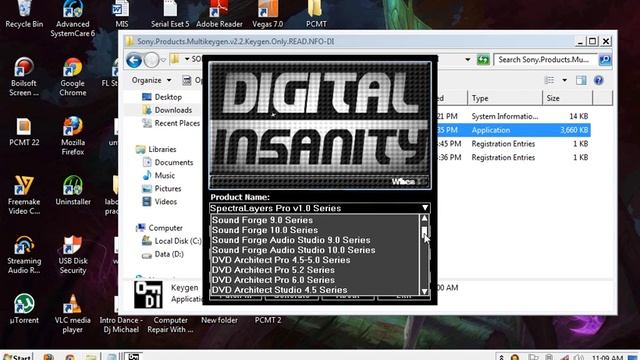The height and width of the screenshot is (360, 640).
Task: Choose Sound Forge Audio Studio 9.0 Series
Action: (x=315, y=240)
